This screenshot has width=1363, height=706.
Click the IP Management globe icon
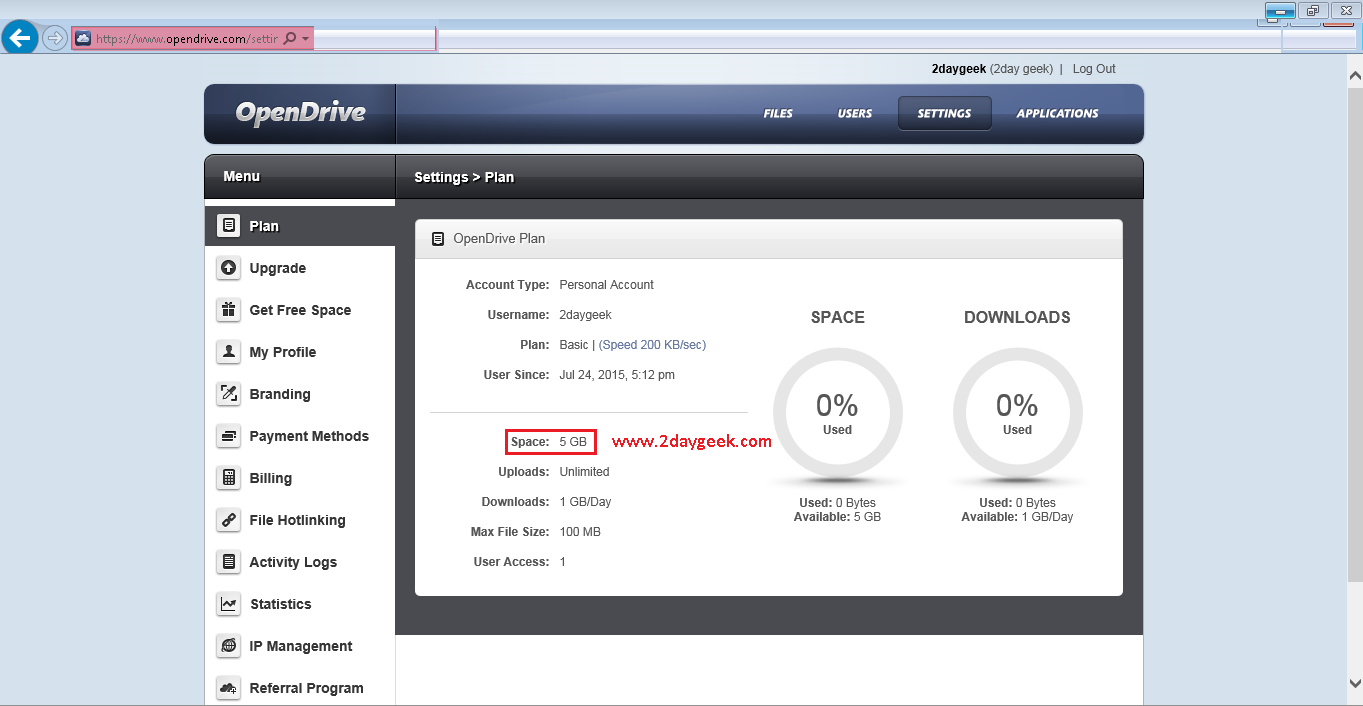coord(229,645)
